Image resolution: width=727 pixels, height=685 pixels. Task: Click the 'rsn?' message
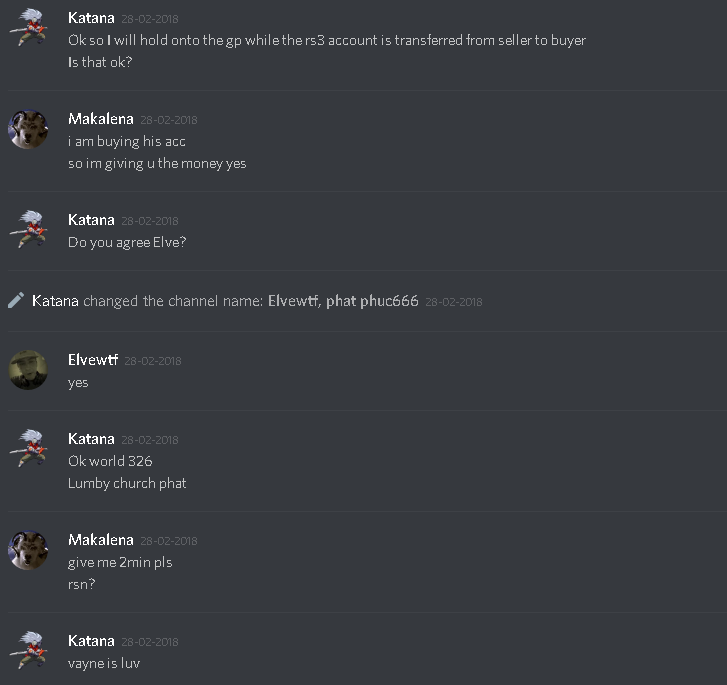point(82,584)
